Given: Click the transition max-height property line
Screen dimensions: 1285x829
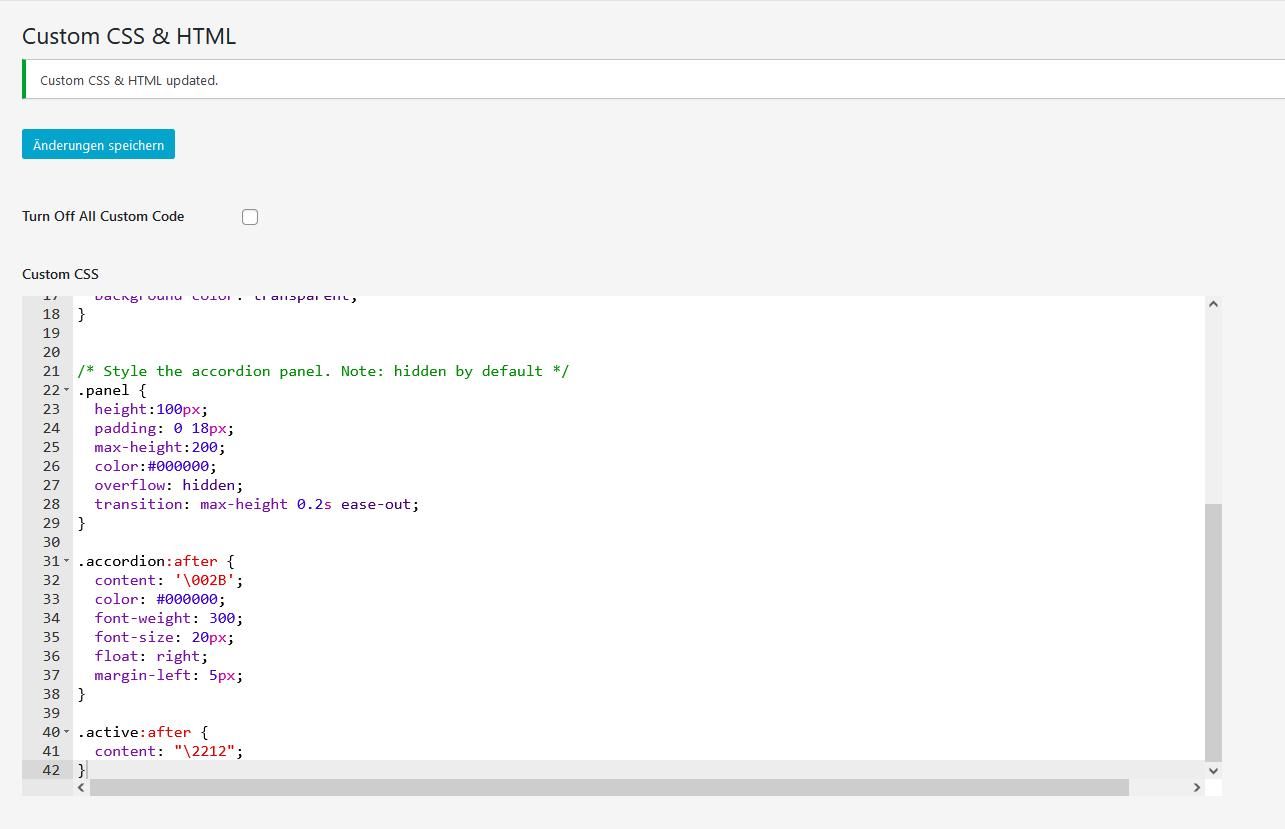Looking at the screenshot, I should (256, 504).
